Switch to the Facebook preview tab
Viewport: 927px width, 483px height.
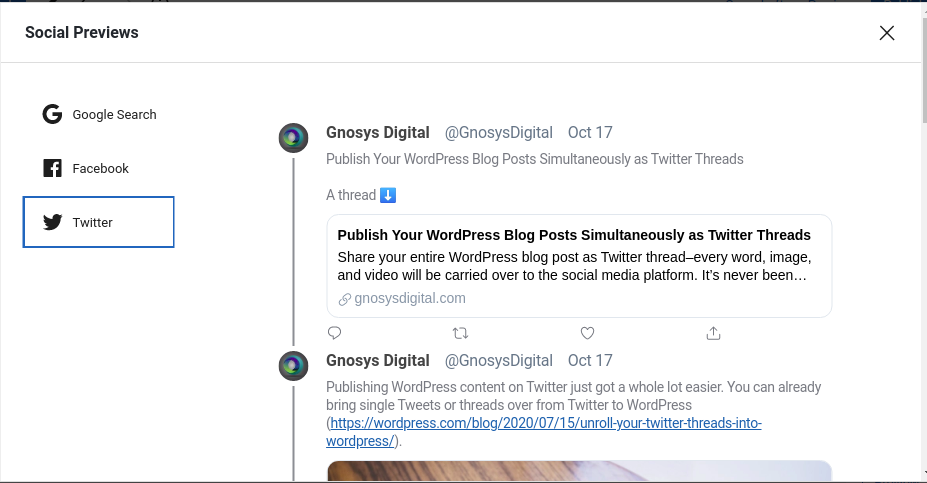(99, 168)
